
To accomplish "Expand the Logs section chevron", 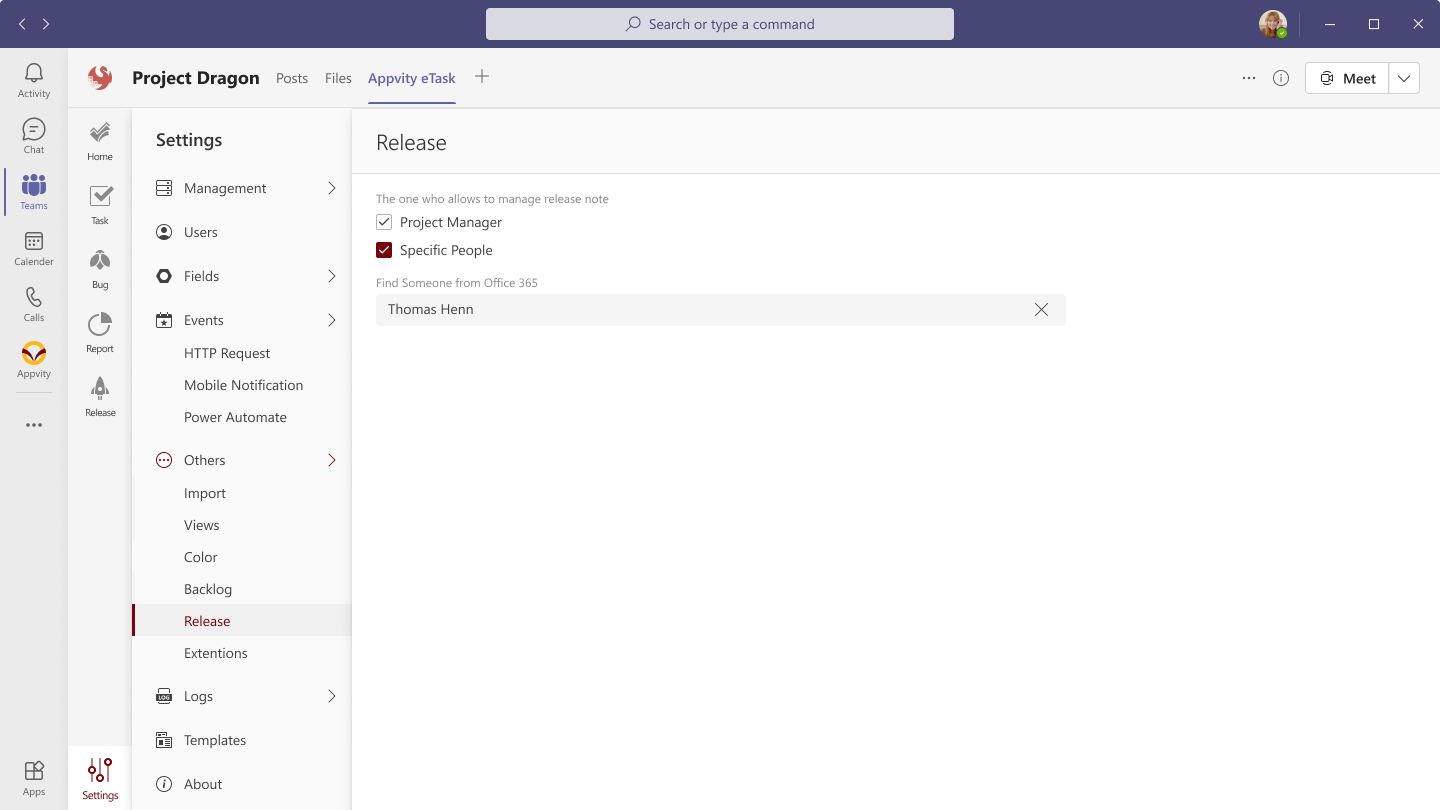I will point(332,696).
